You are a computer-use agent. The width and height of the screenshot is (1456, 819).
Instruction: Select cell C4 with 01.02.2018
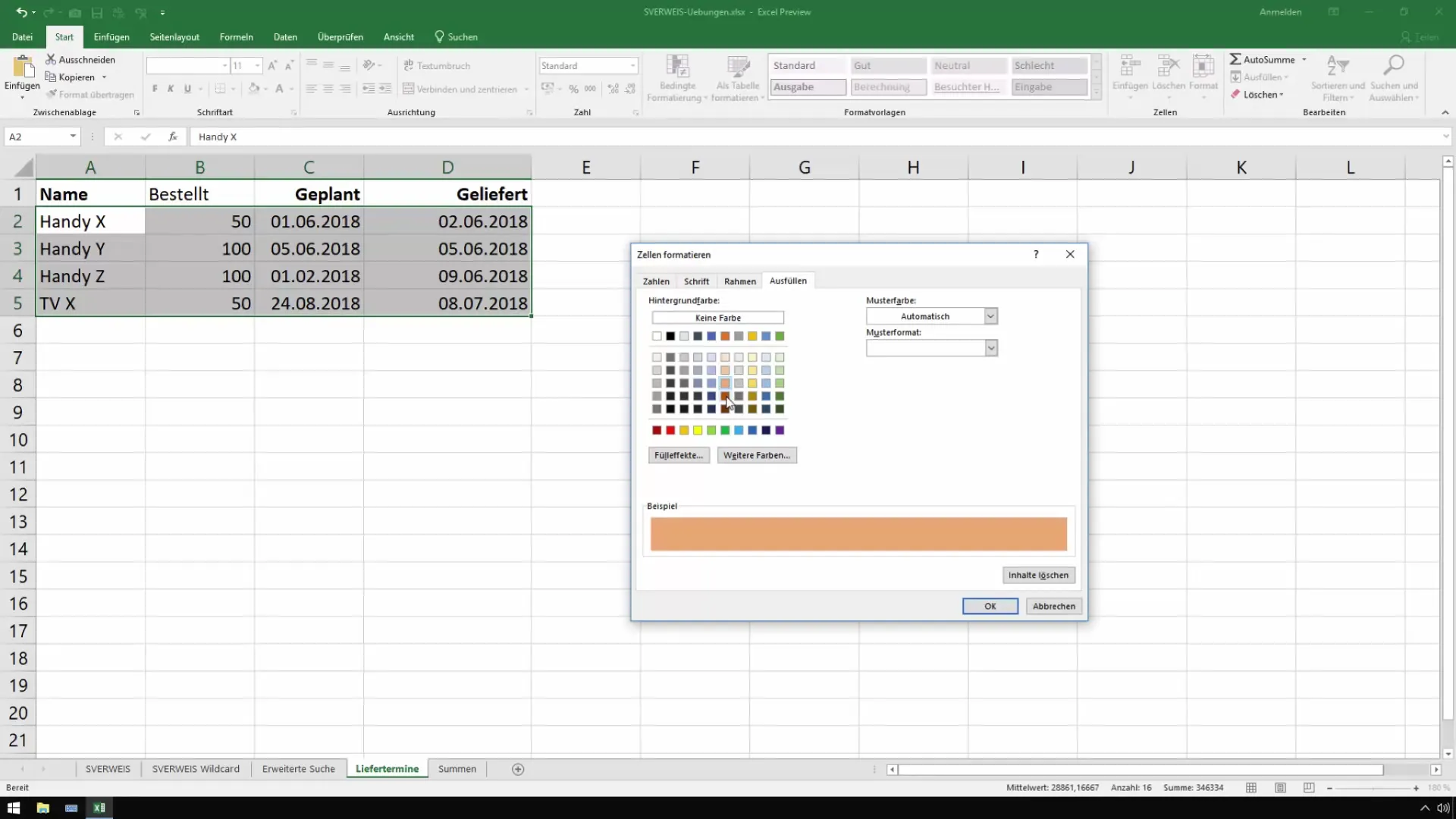point(309,276)
